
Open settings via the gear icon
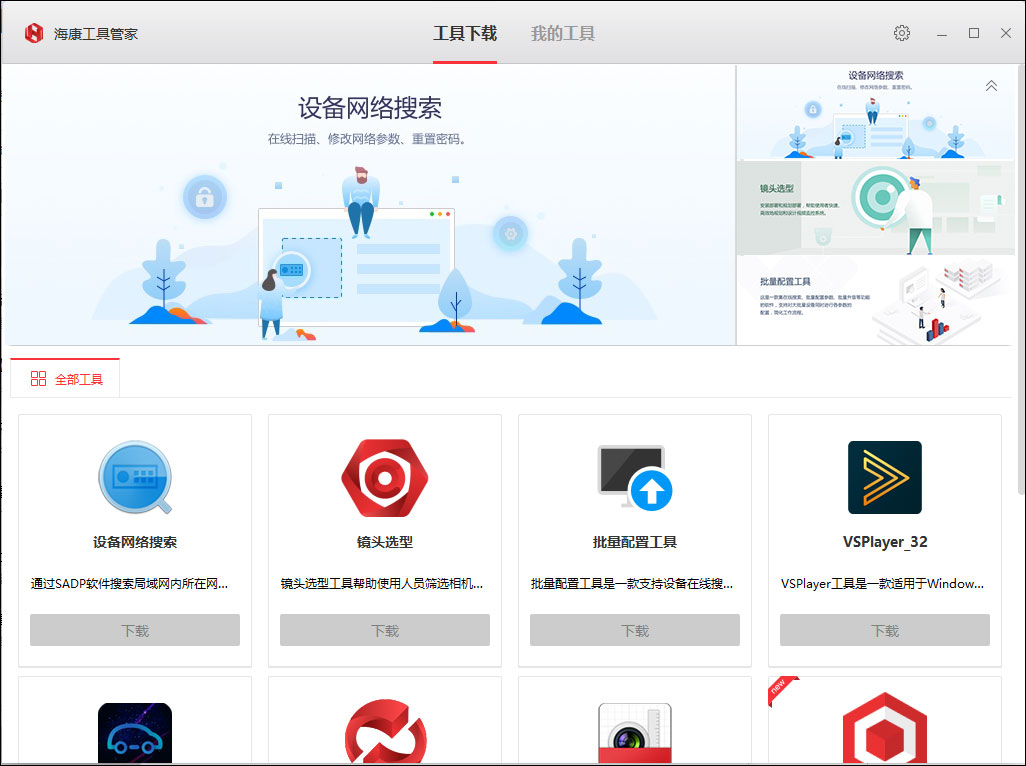[902, 33]
